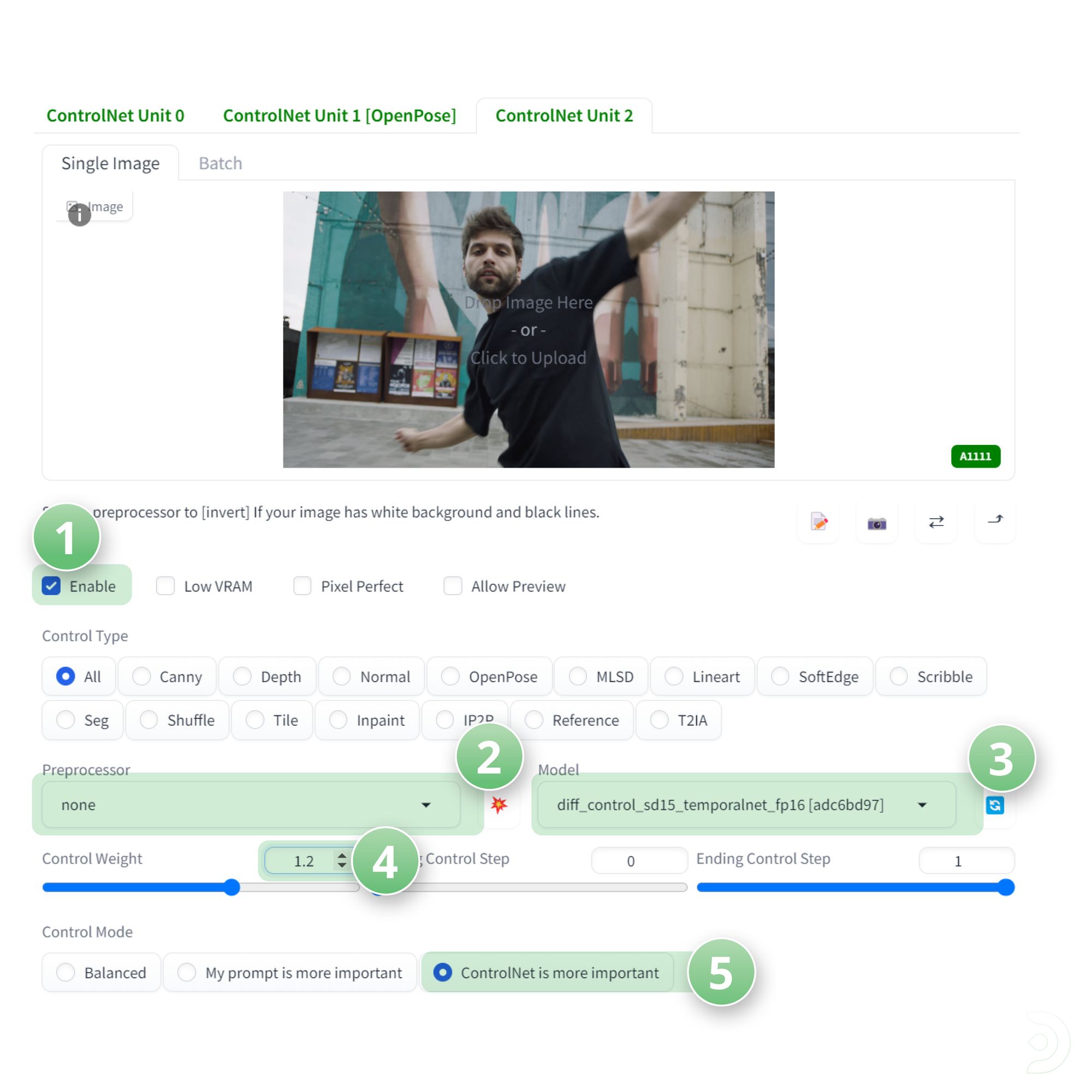Click the new canvas (notepad pencil) icon
The image size is (1092, 1092).
[818, 521]
